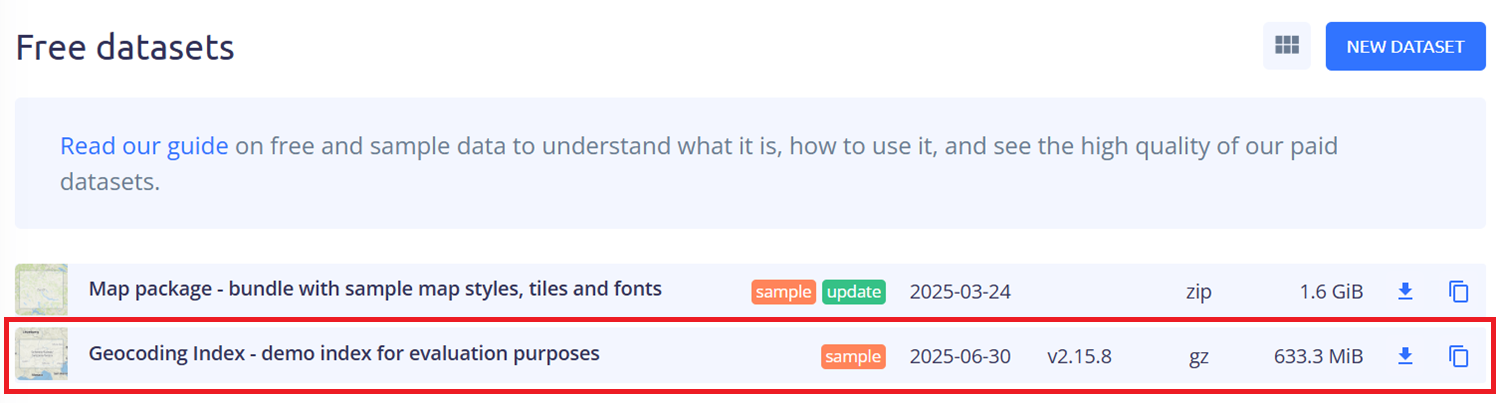Open the "Read our guide" link
The height and width of the screenshot is (403, 1500).
(x=144, y=146)
